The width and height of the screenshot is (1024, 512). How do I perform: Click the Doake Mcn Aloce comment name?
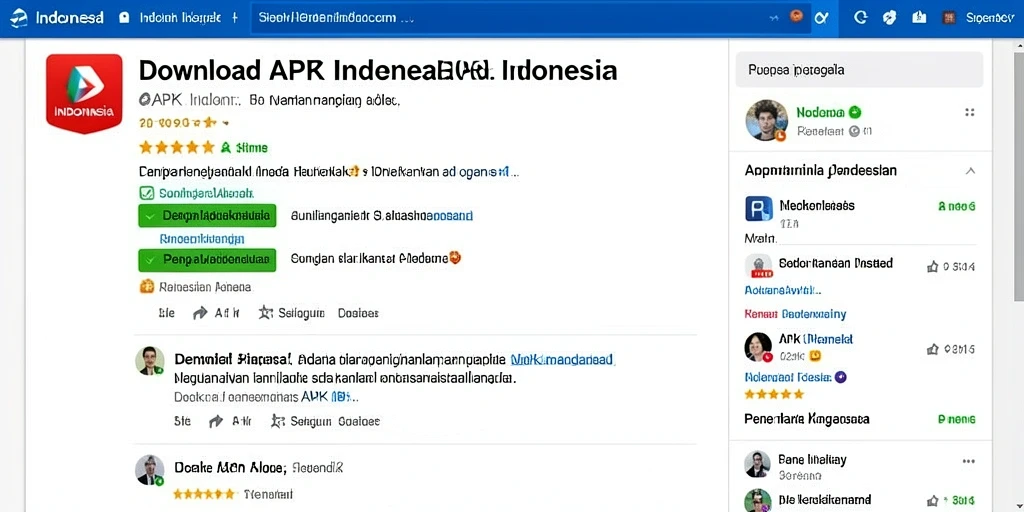(x=230, y=468)
